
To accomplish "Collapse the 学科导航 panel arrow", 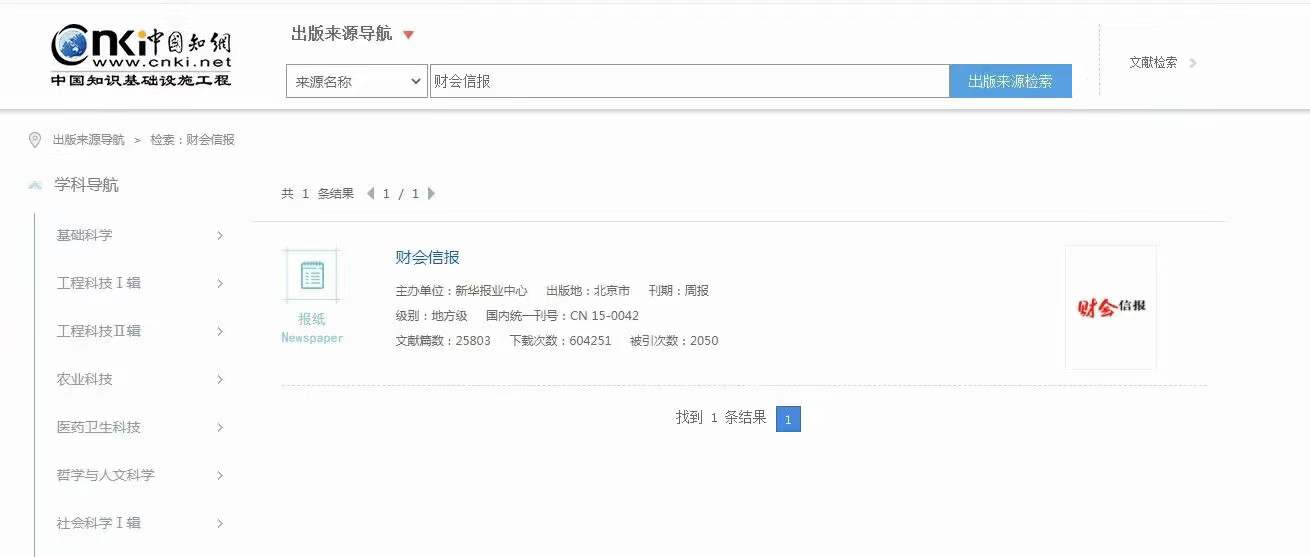I will [x=35, y=185].
